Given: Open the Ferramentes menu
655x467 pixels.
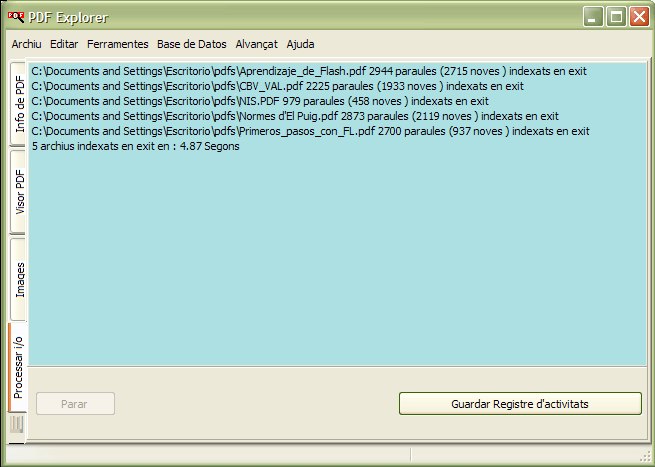Looking at the screenshot, I should pyautogui.click(x=117, y=44).
